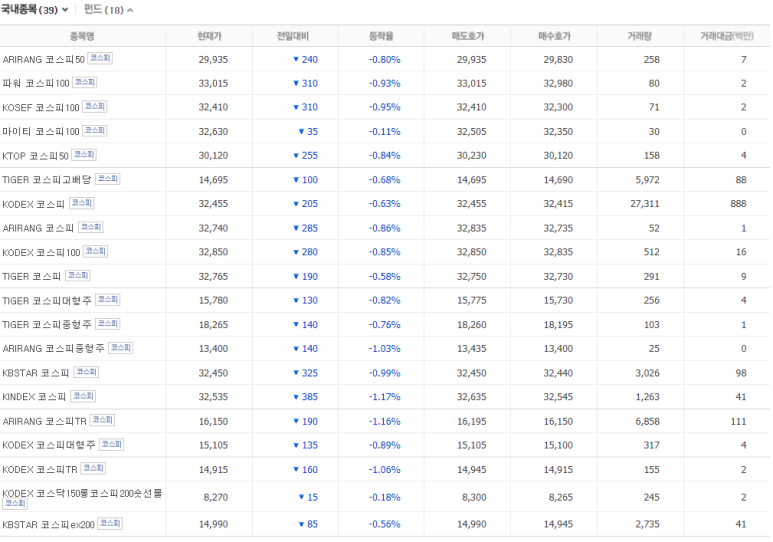Open KTOP 코스피50 stock link

point(35,155)
